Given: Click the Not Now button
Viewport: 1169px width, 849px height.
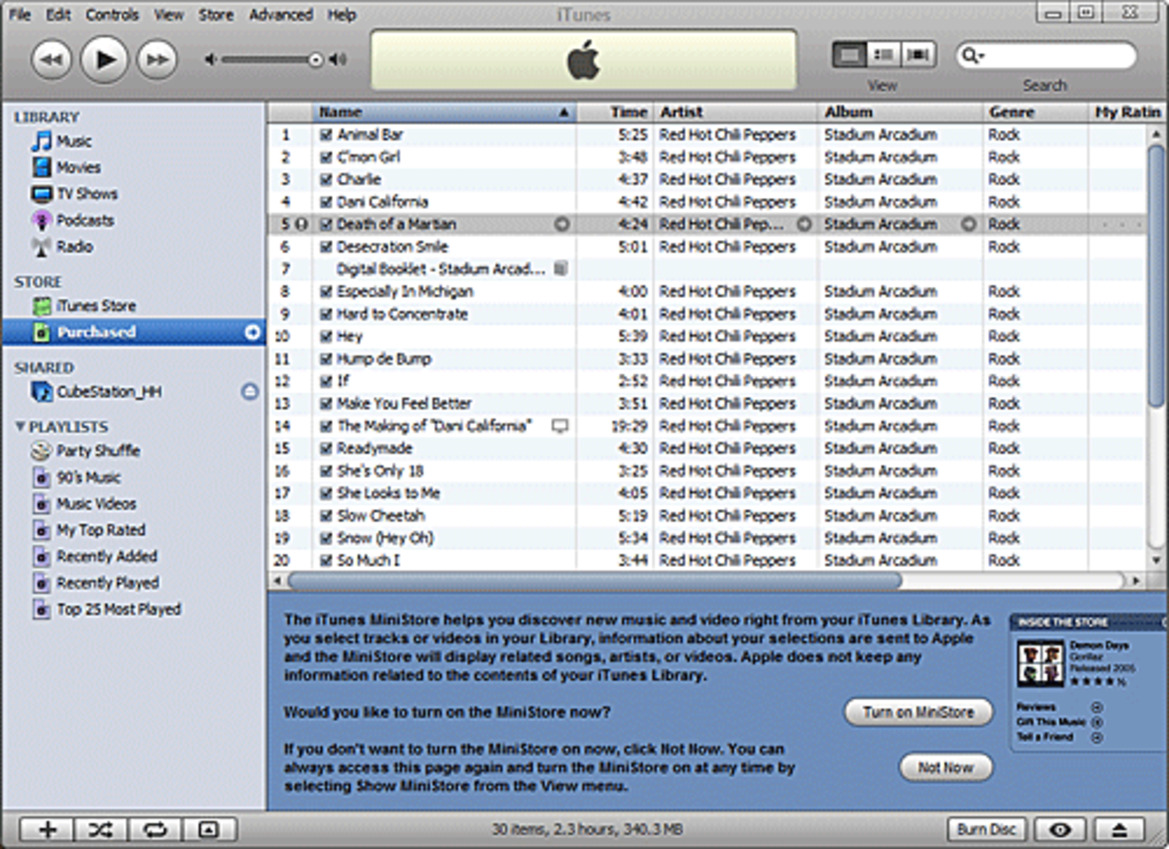Looking at the screenshot, I should coord(946,768).
